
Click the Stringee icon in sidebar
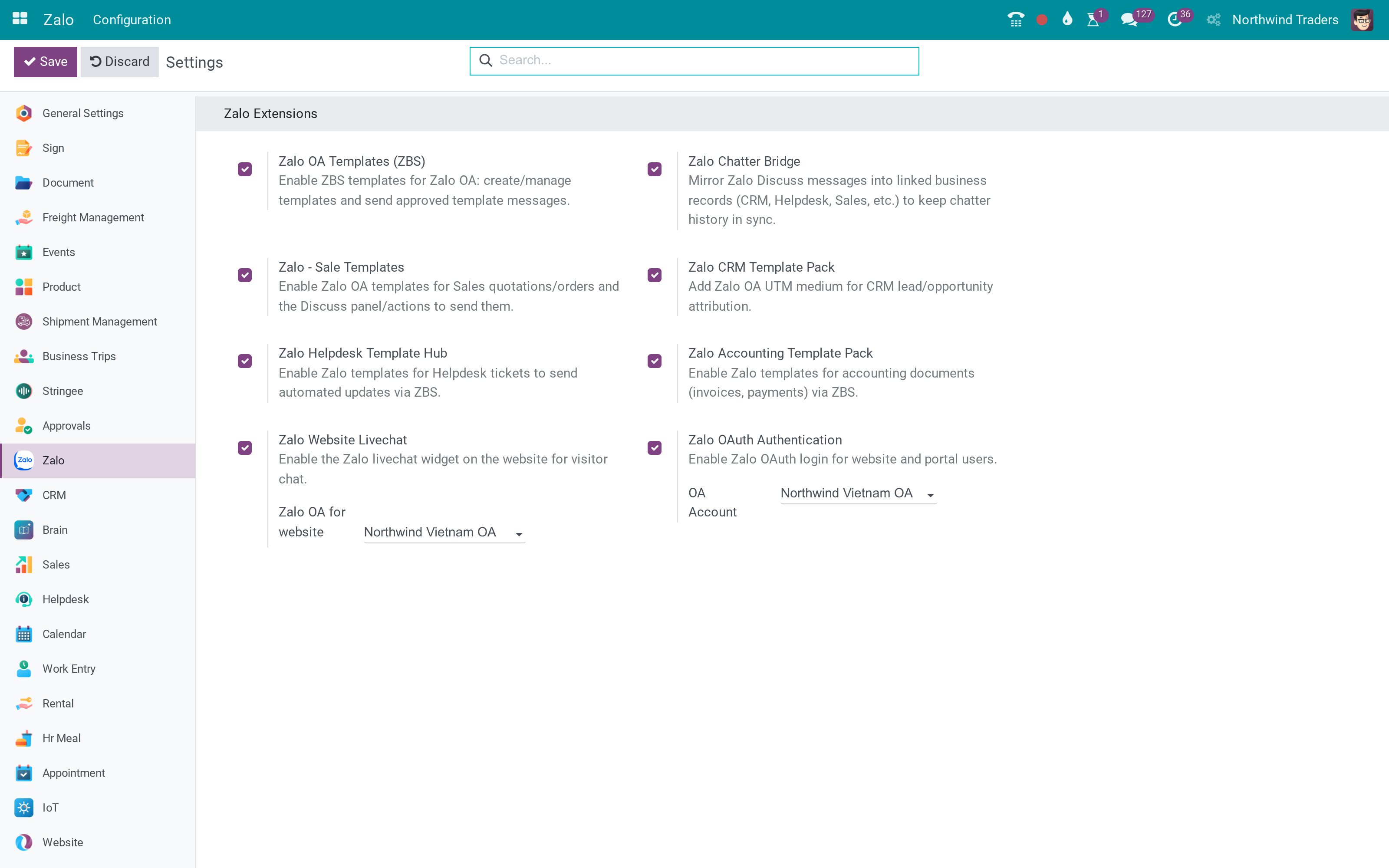(x=23, y=391)
